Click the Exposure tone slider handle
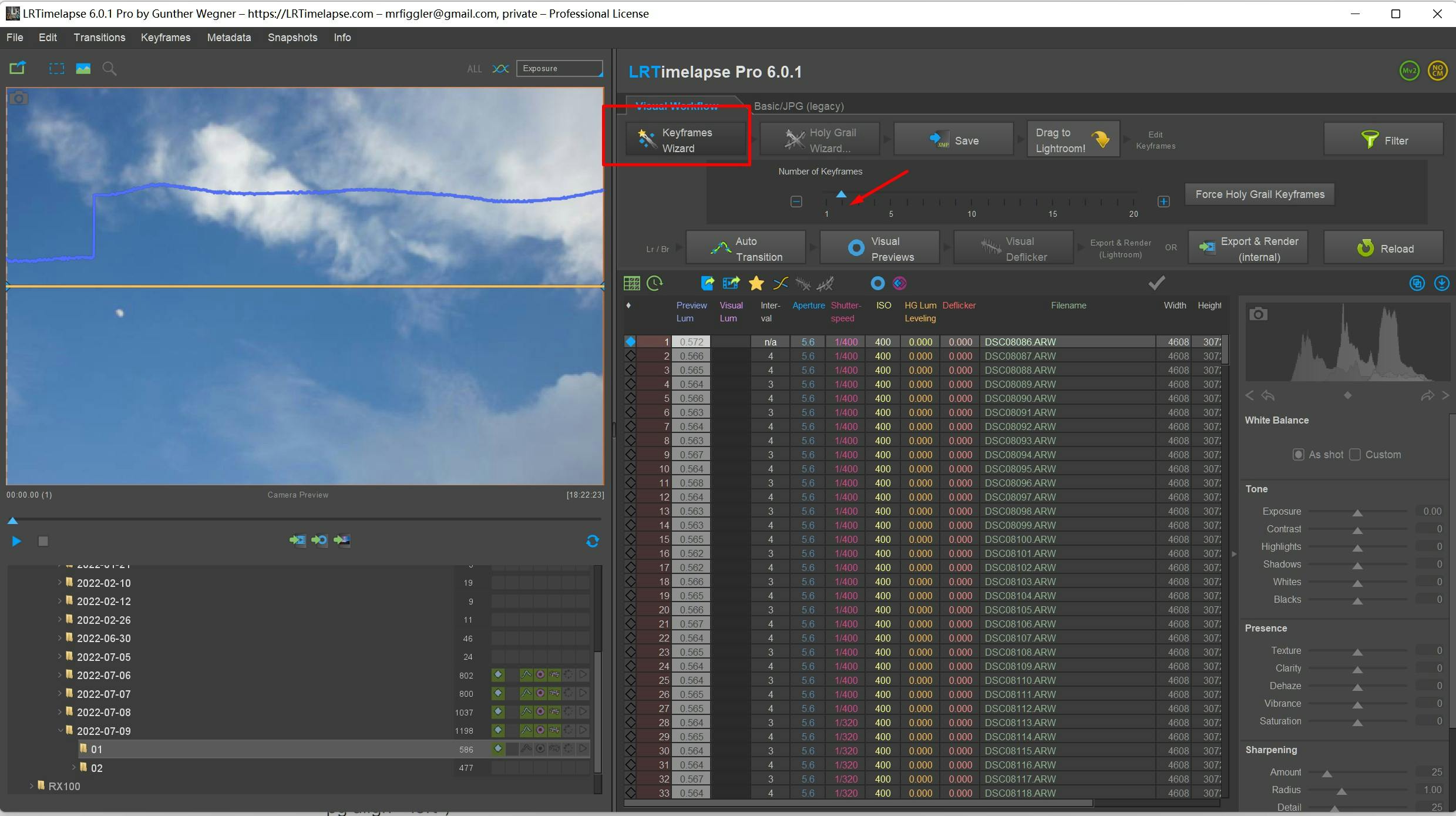The image size is (1456, 816). click(1357, 513)
